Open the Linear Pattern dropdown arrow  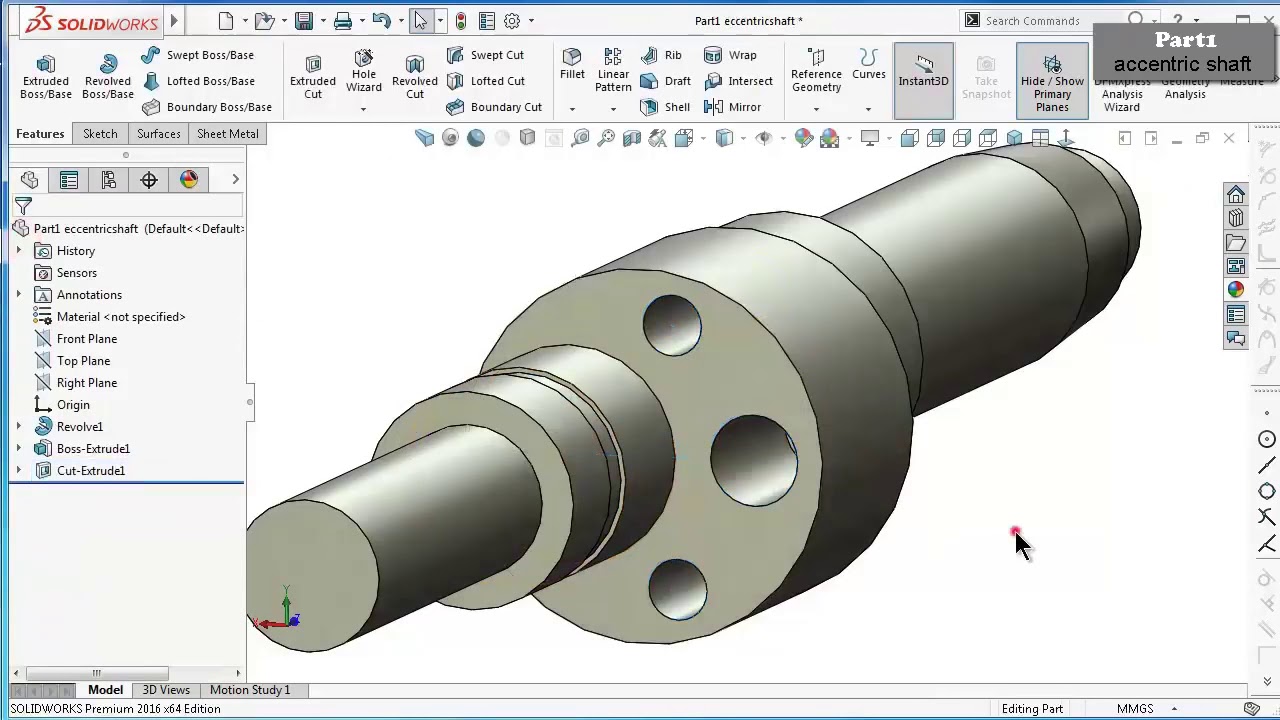(613, 109)
